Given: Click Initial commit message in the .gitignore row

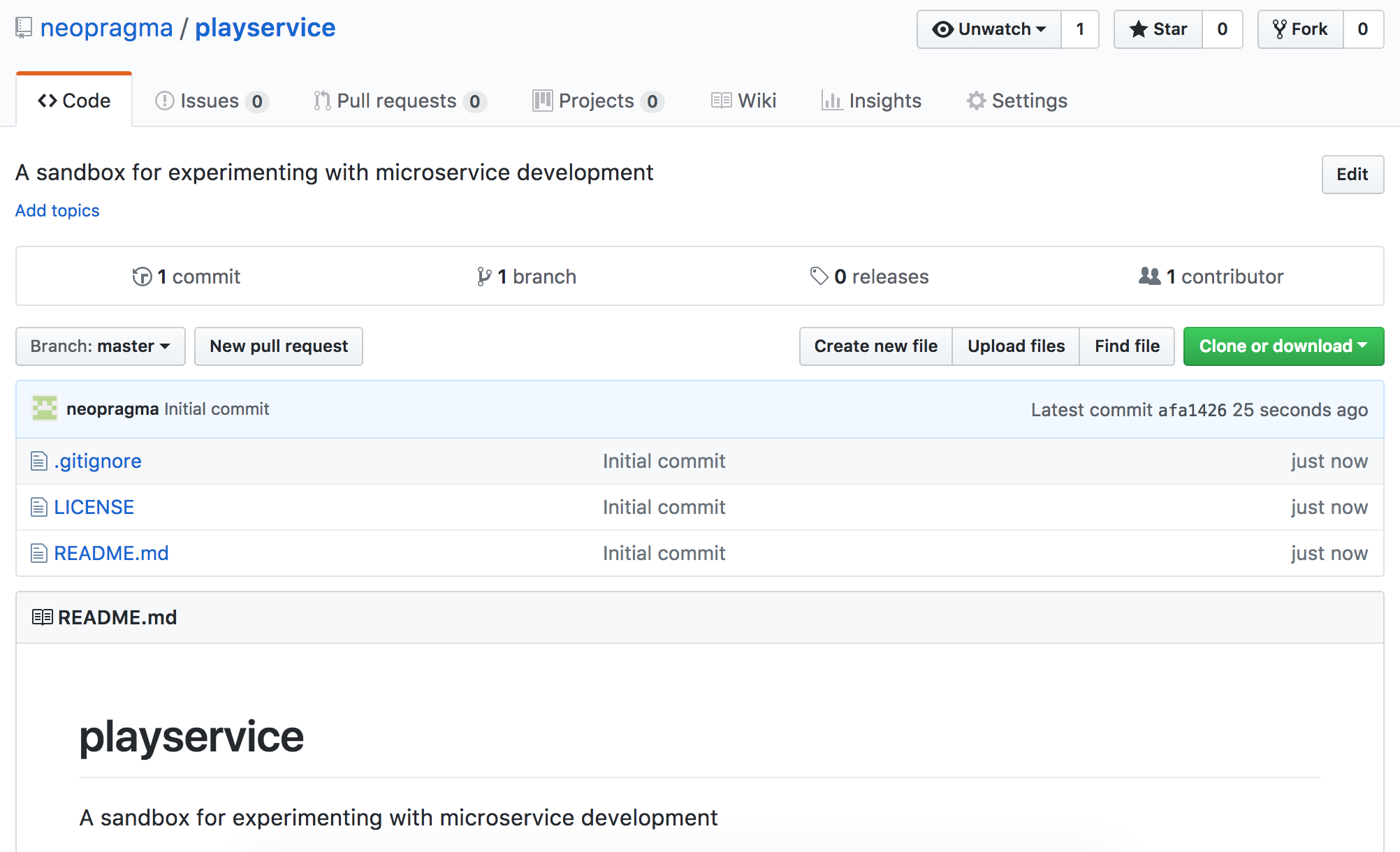Looking at the screenshot, I should [664, 461].
